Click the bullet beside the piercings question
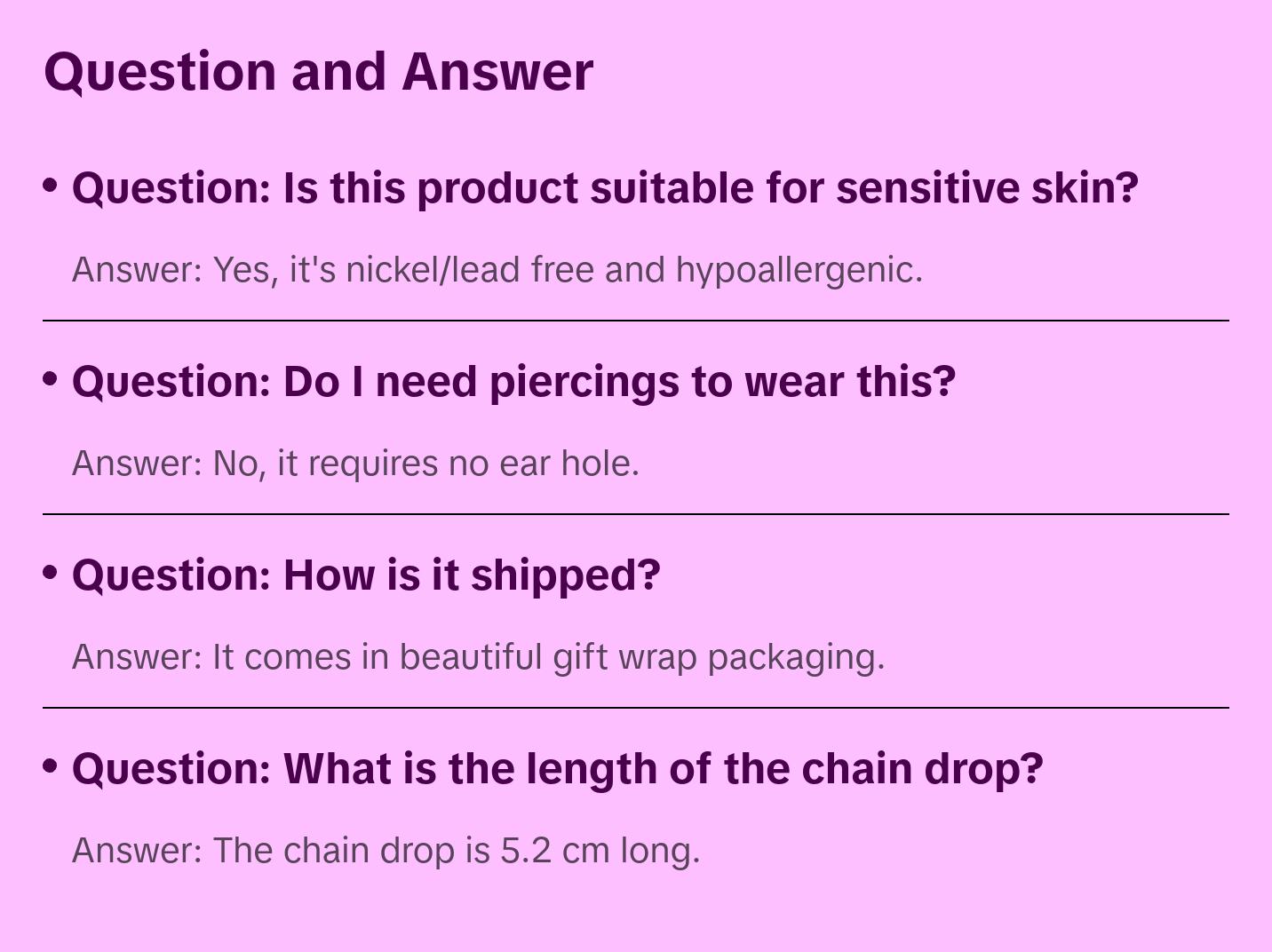Screen dimensions: 1272x952 [51, 379]
